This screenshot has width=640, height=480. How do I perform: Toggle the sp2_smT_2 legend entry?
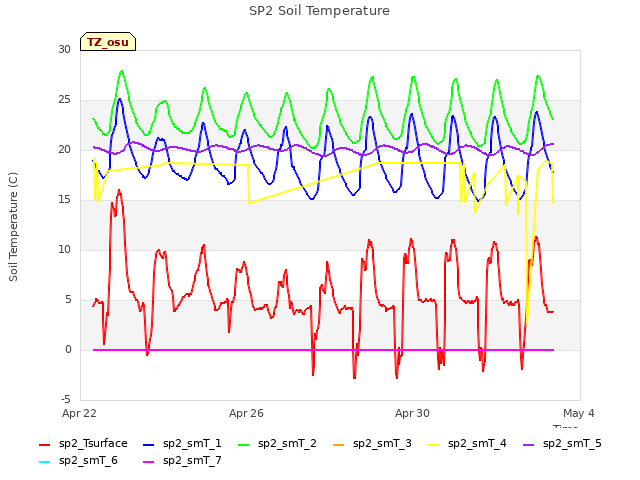click(277, 444)
